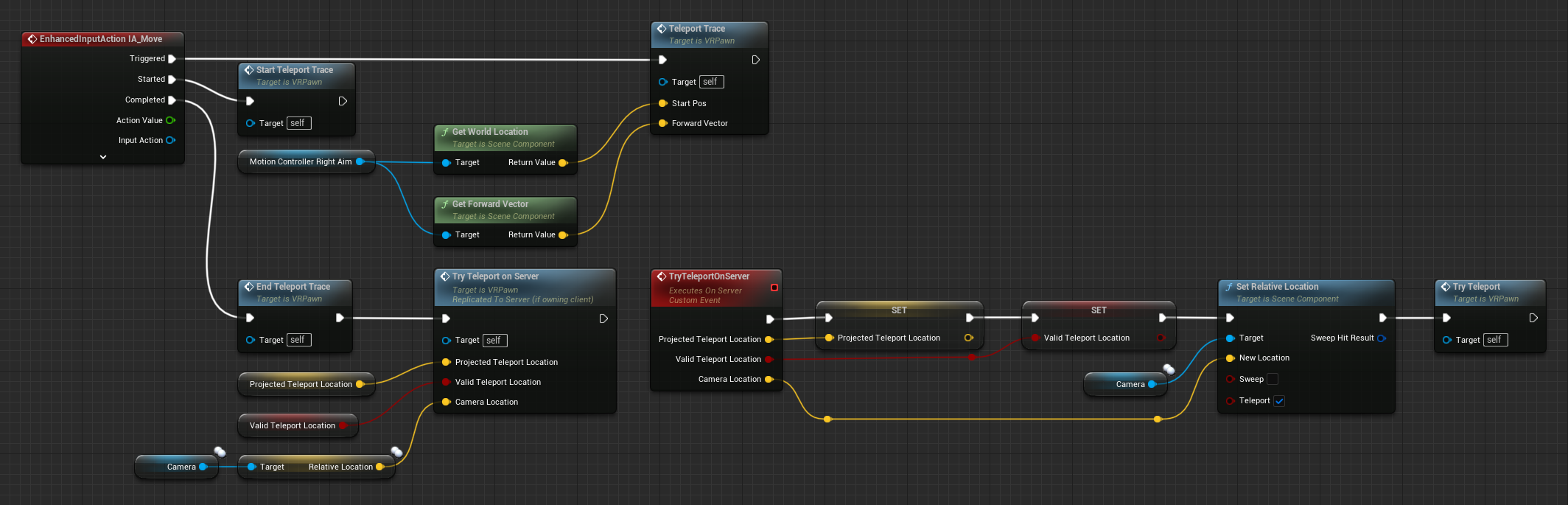Toggle the Teleport checkbox on Set Relative Location
The width and height of the screenshot is (1568, 505).
coord(1280,401)
